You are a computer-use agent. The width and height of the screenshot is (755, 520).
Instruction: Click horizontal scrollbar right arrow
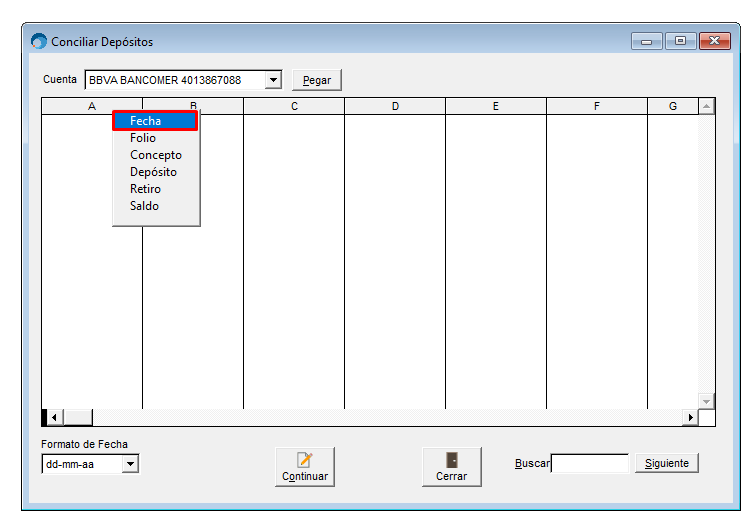click(x=690, y=417)
